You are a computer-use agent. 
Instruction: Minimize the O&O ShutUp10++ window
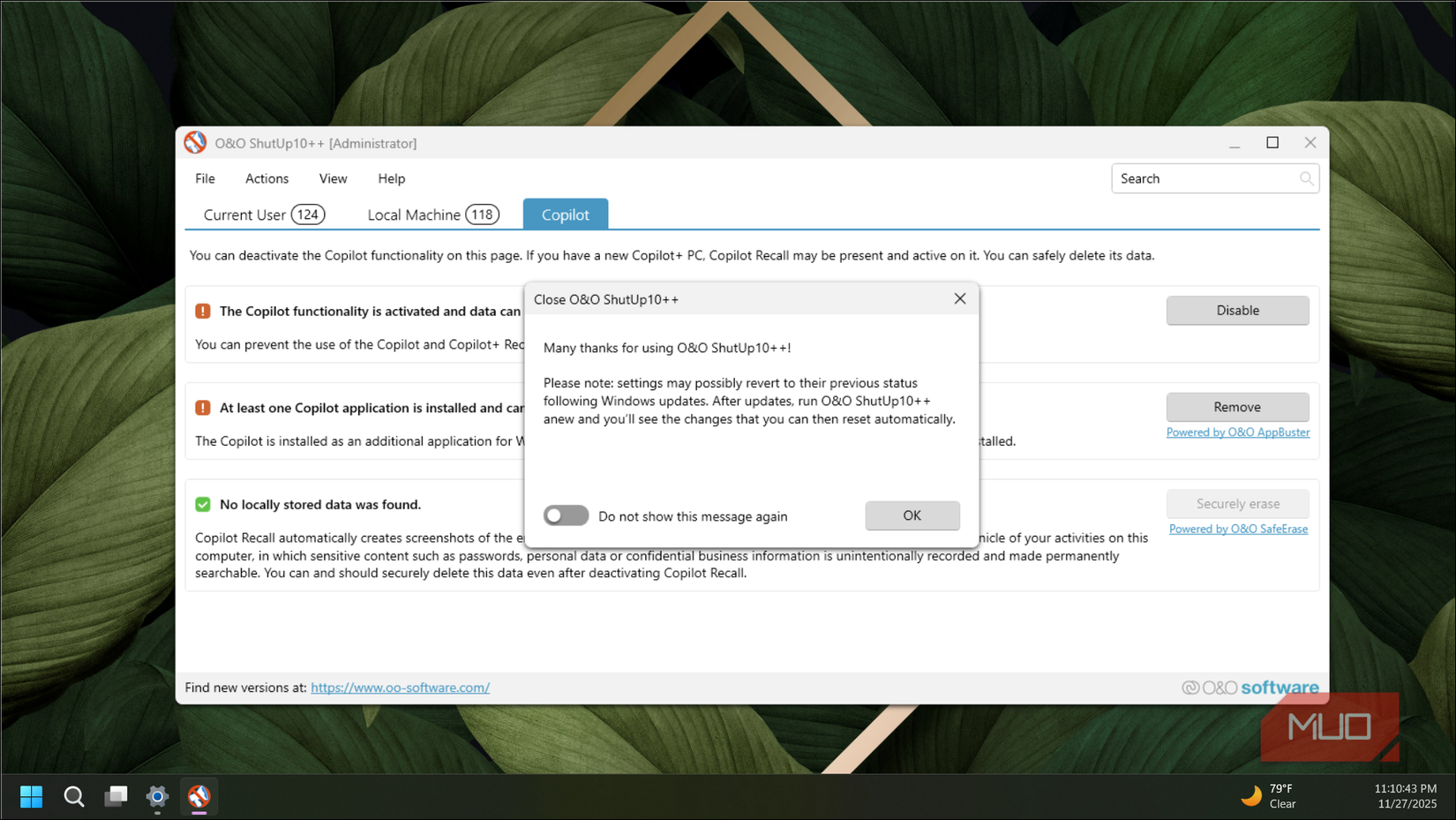(x=1235, y=143)
